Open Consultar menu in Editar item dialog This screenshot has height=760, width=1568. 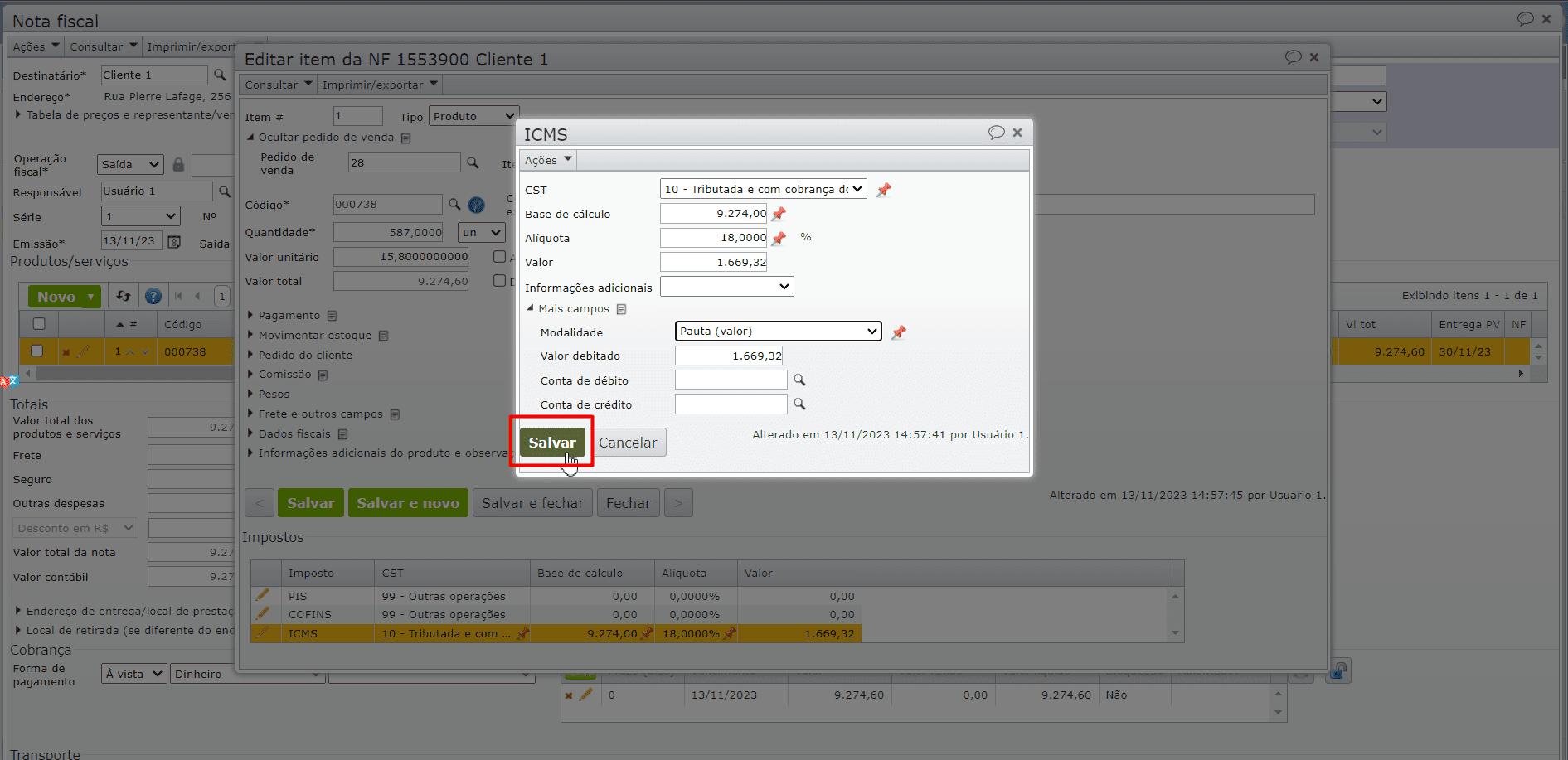tap(279, 85)
